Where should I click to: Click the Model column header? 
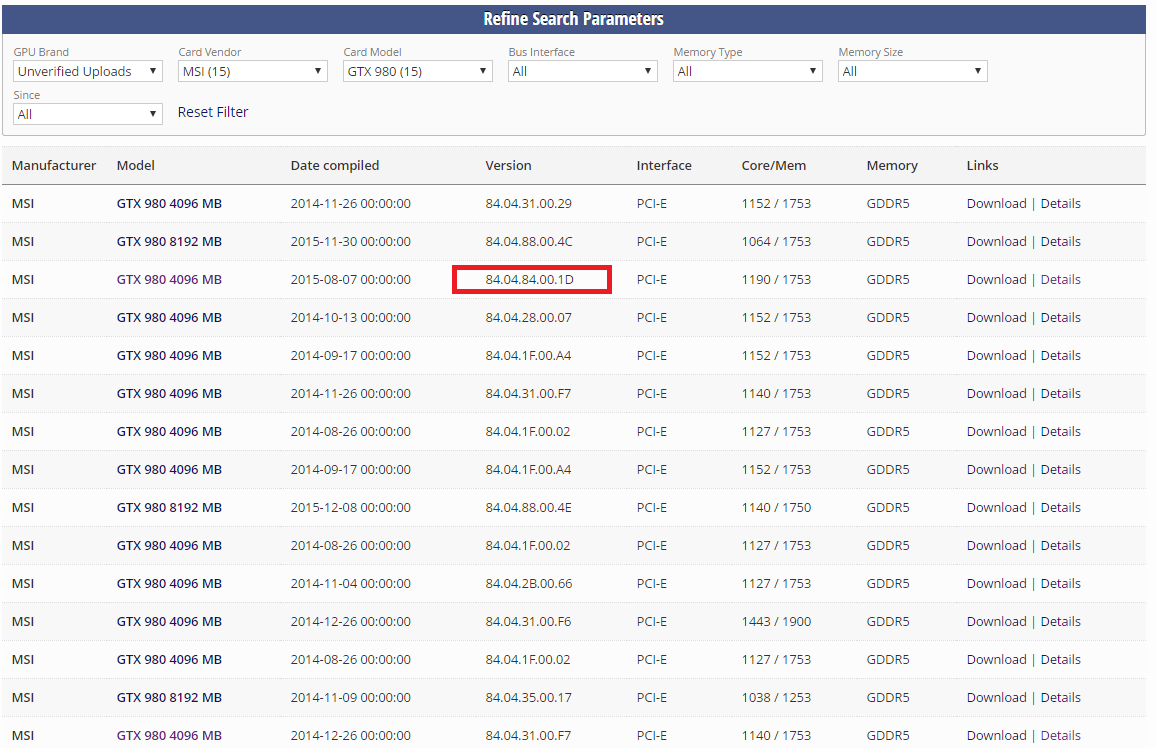[x=136, y=165]
